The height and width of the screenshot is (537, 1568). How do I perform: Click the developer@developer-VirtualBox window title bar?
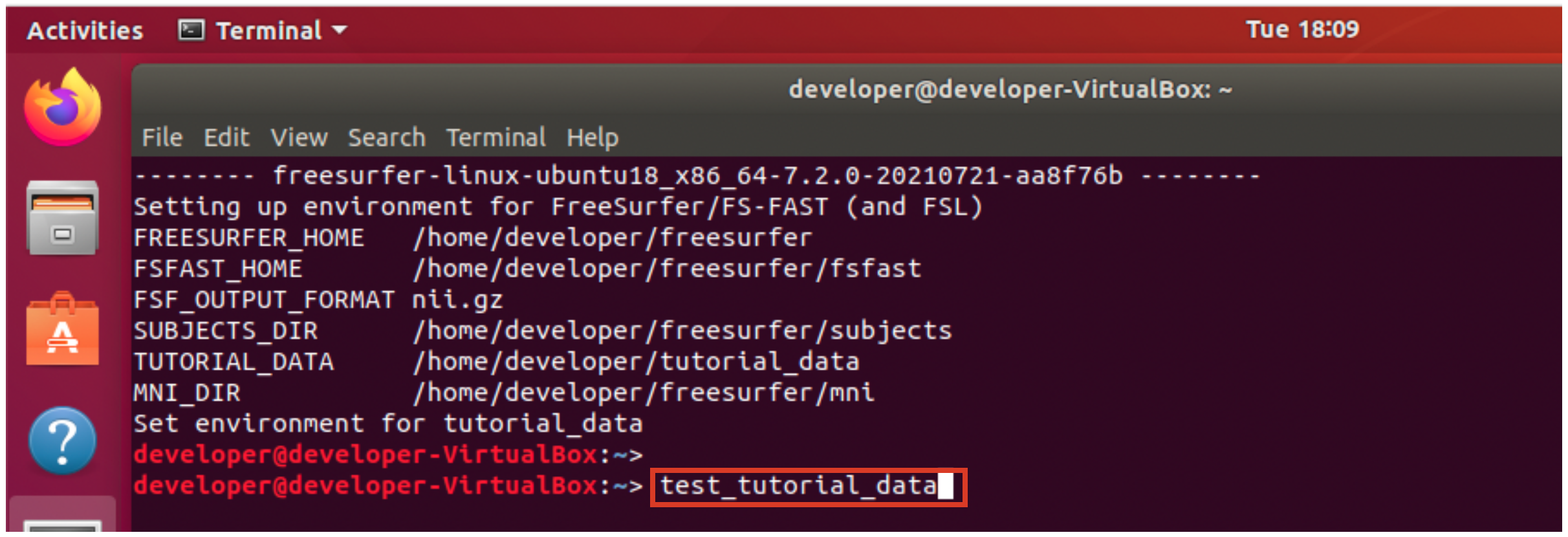point(1009,89)
